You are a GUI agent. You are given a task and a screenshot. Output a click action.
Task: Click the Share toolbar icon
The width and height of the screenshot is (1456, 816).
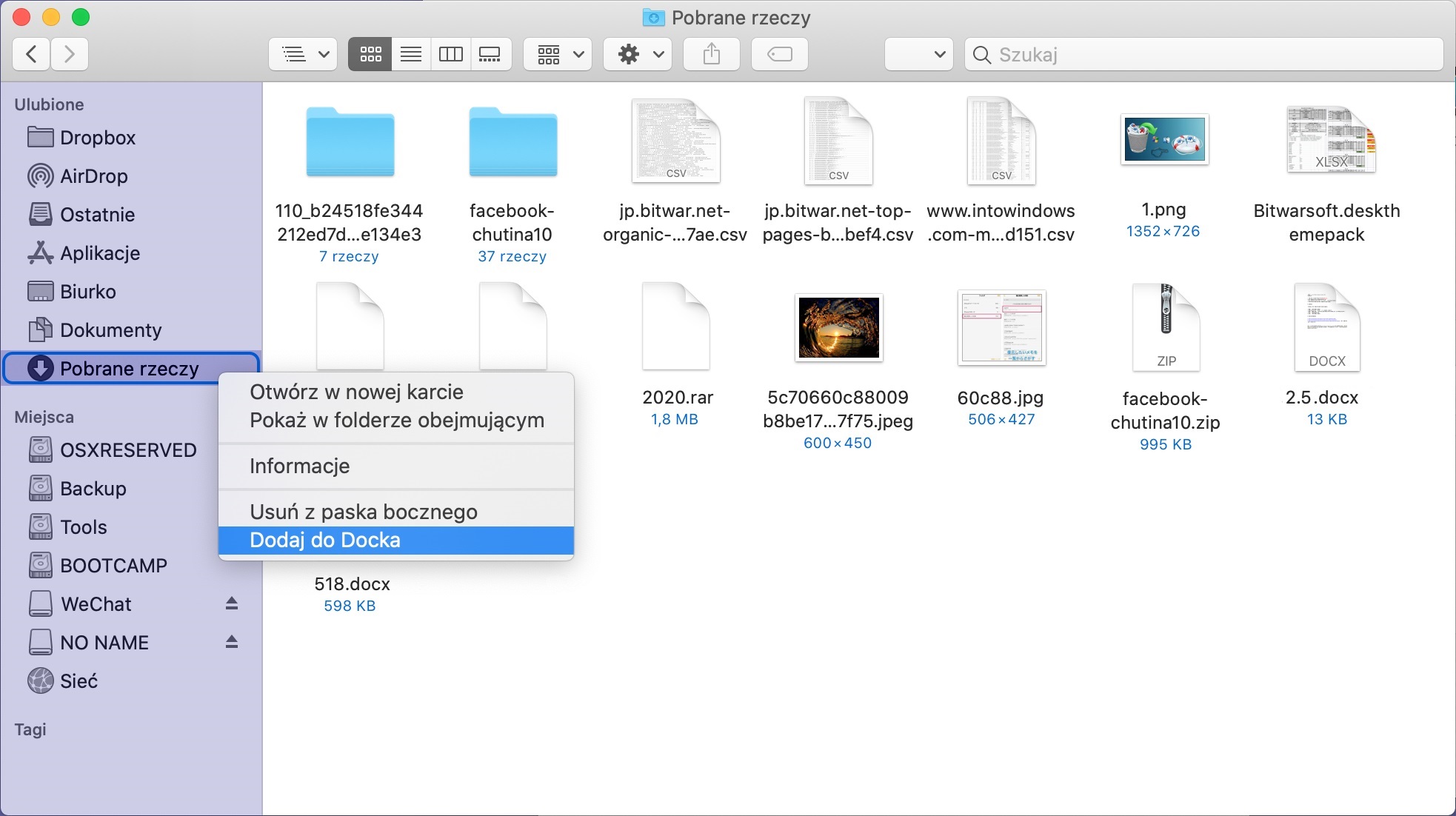point(711,54)
